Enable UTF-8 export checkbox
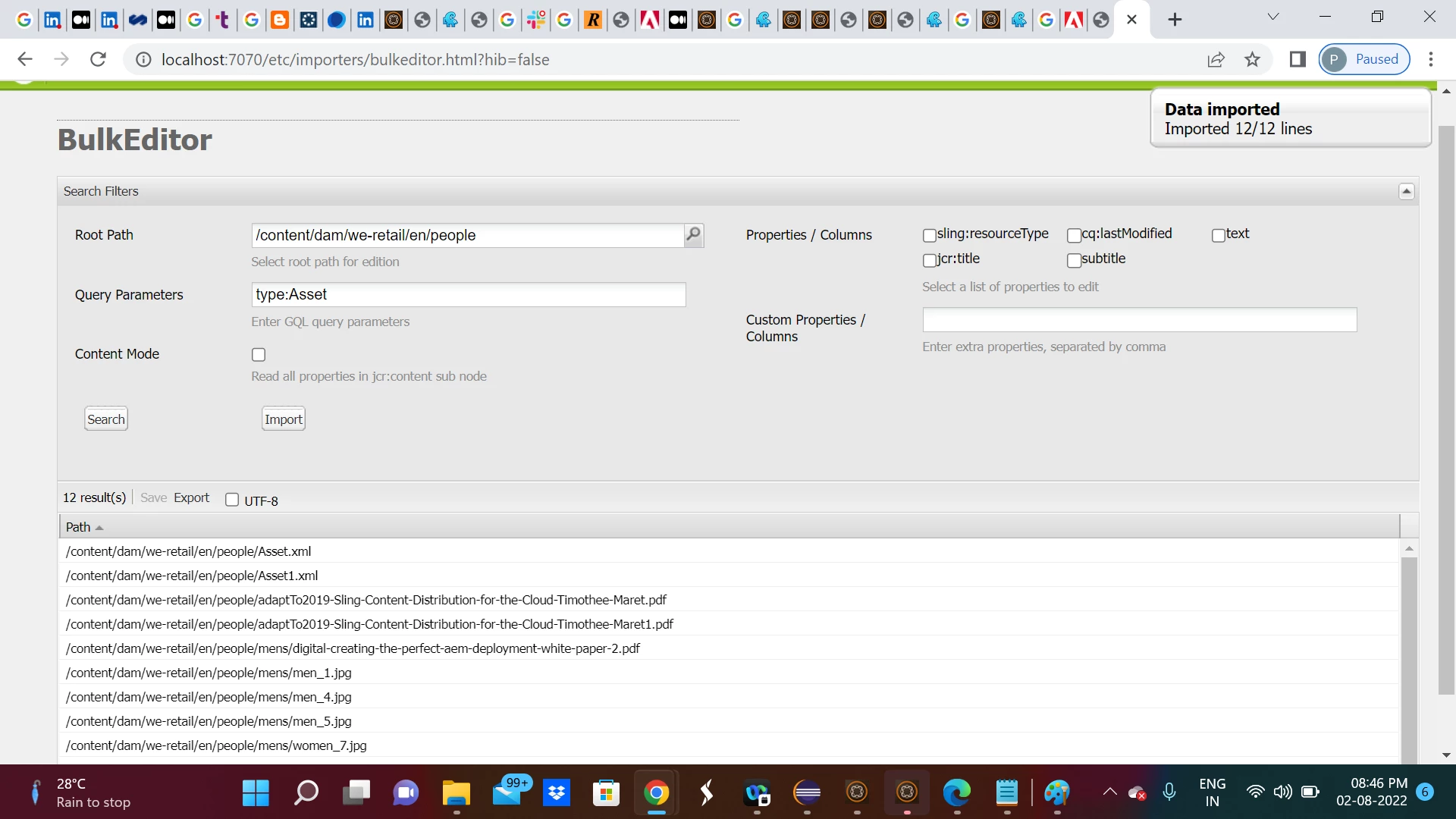The image size is (1456, 819). point(232,500)
